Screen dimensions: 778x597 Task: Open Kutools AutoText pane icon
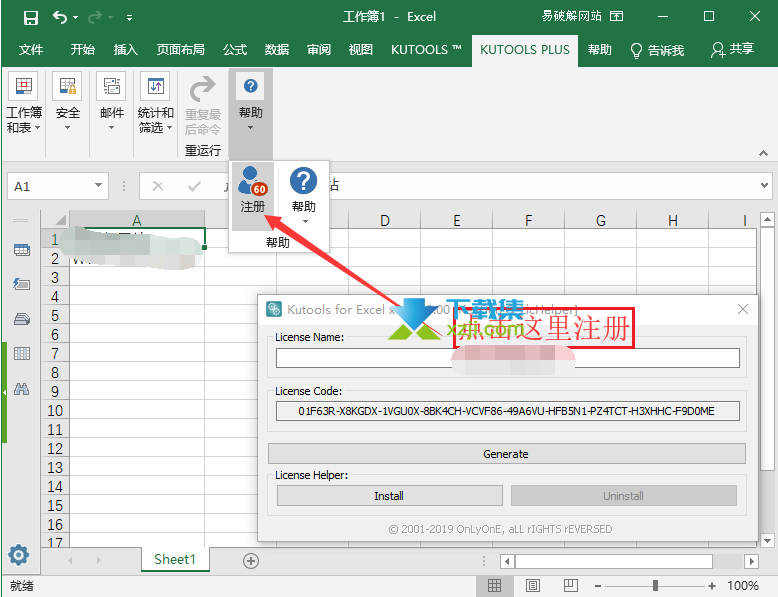22,284
